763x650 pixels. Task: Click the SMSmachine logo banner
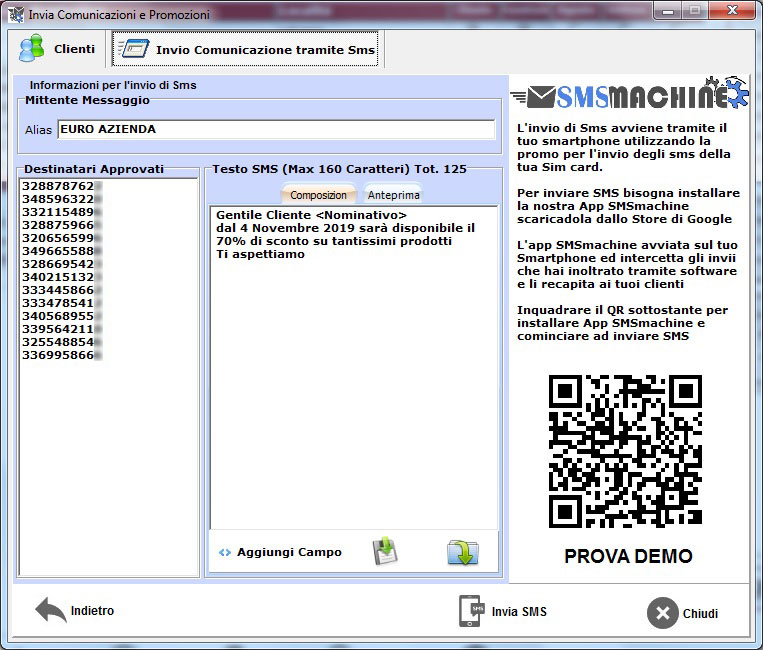pos(629,93)
